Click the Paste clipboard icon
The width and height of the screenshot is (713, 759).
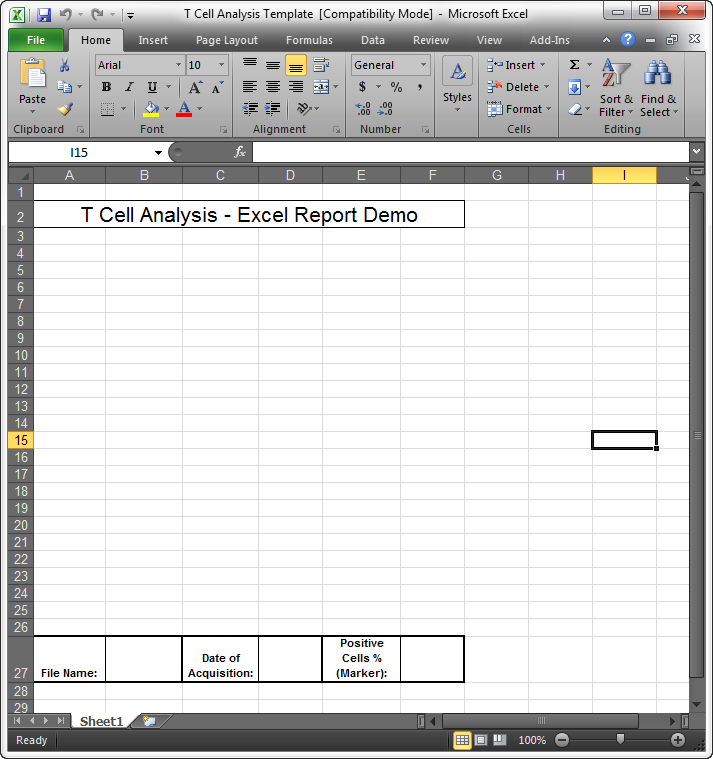[32, 77]
